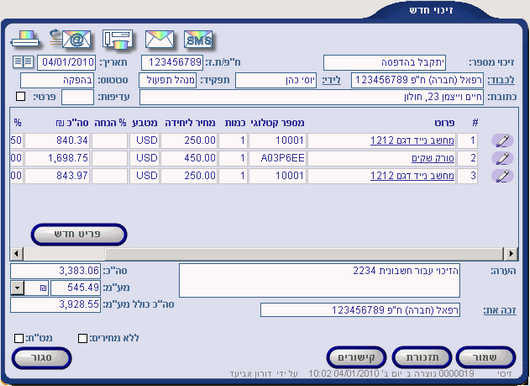Click the מע"מ value 545.49
Screen dimensions: 530x386
75,288
